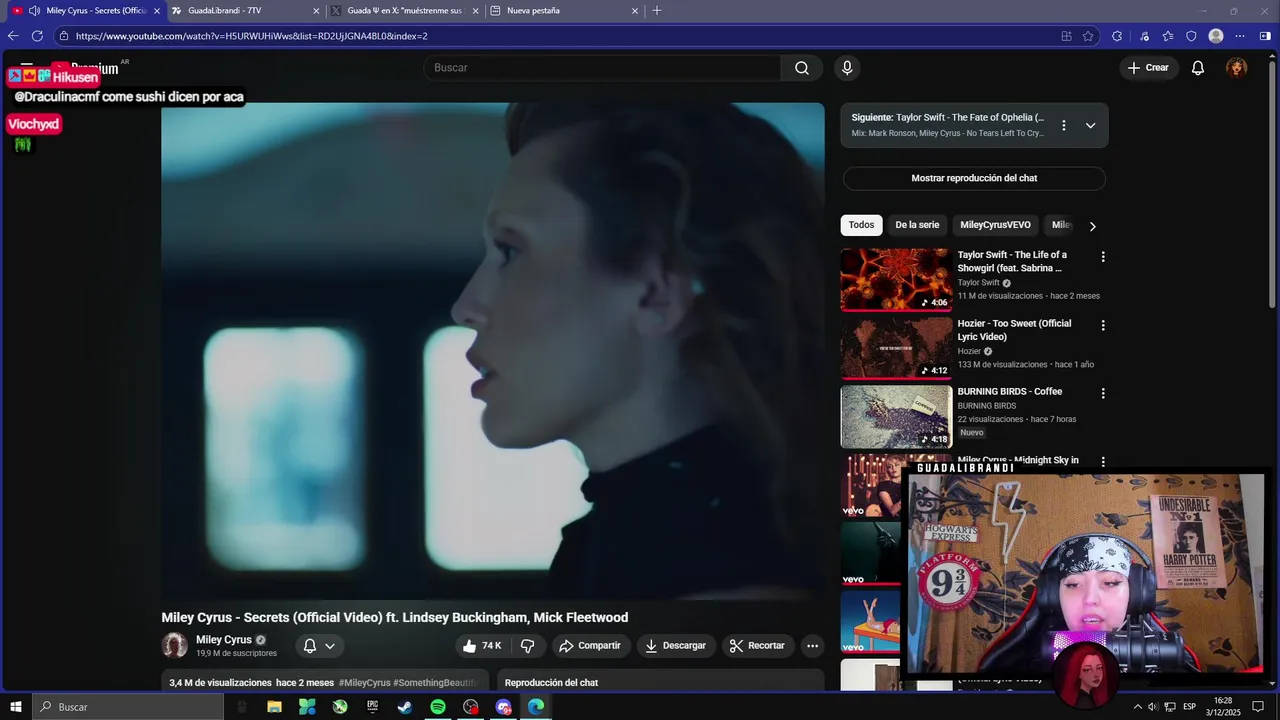
Task: Open playlist options three-dot menu
Action: [1064, 125]
